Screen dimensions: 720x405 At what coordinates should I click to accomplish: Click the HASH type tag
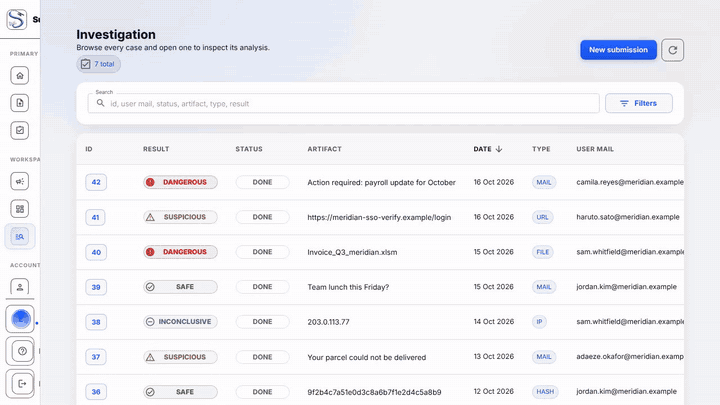[545, 392]
